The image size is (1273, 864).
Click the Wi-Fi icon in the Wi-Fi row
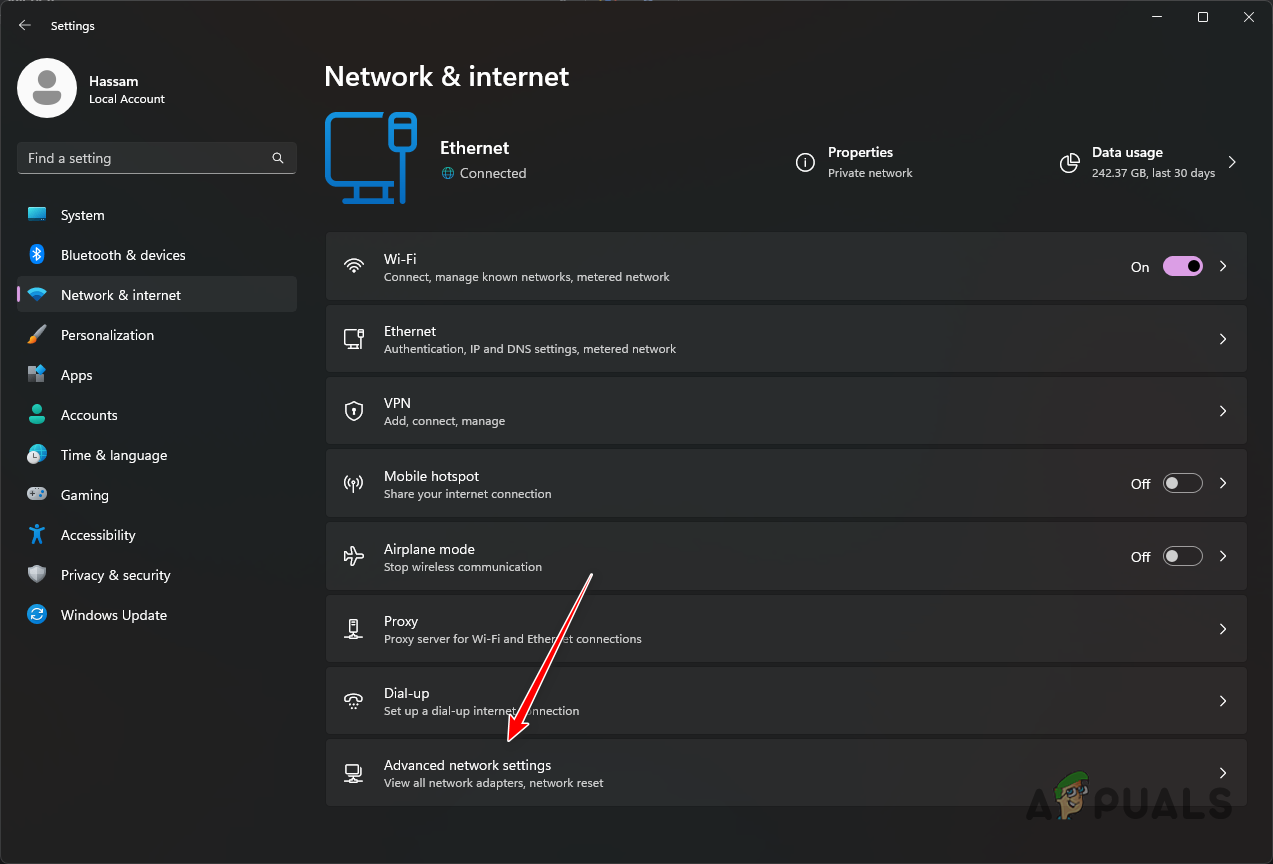(x=353, y=266)
